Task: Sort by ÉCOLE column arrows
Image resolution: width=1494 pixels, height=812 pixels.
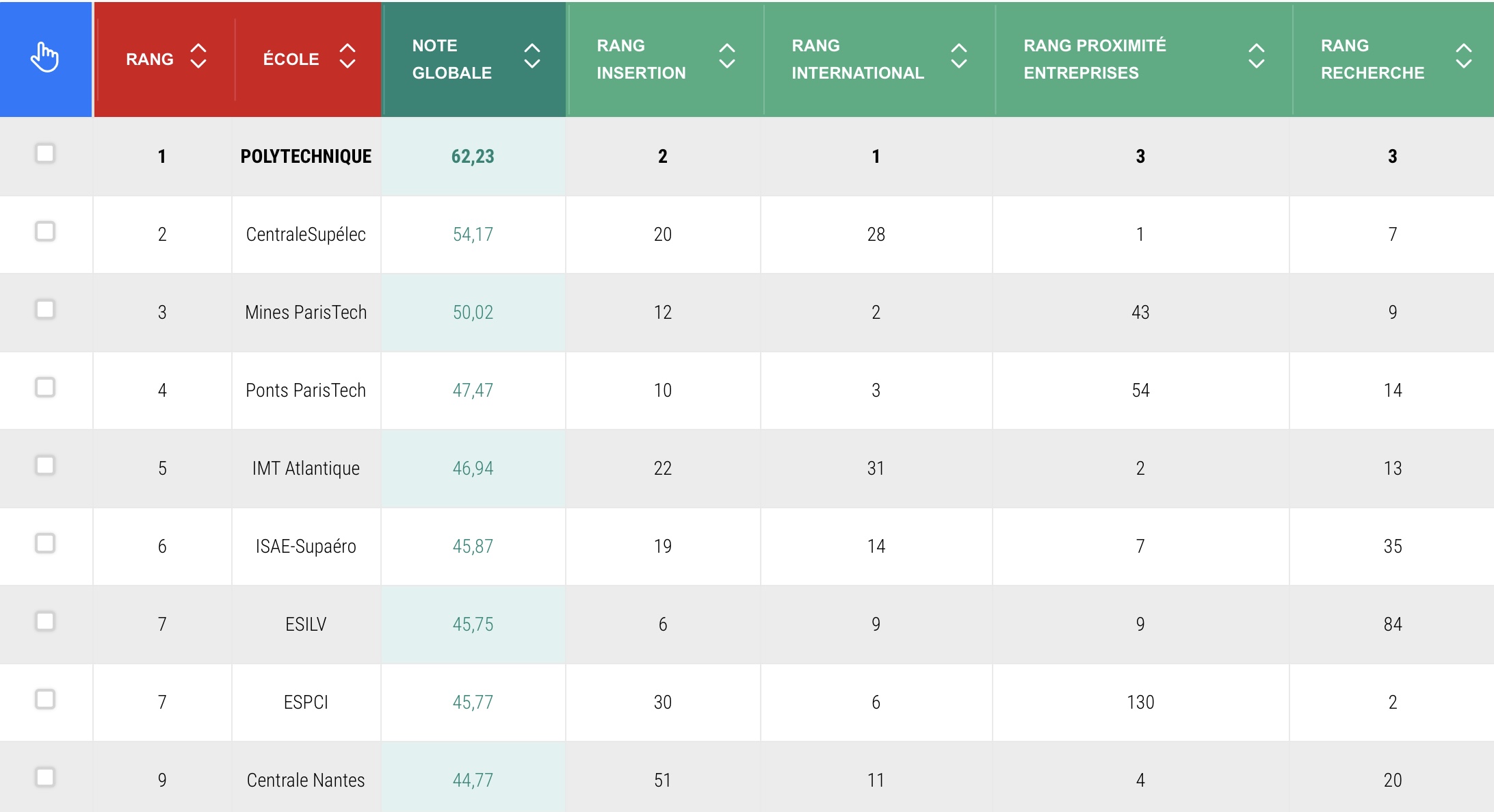Action: coord(348,57)
